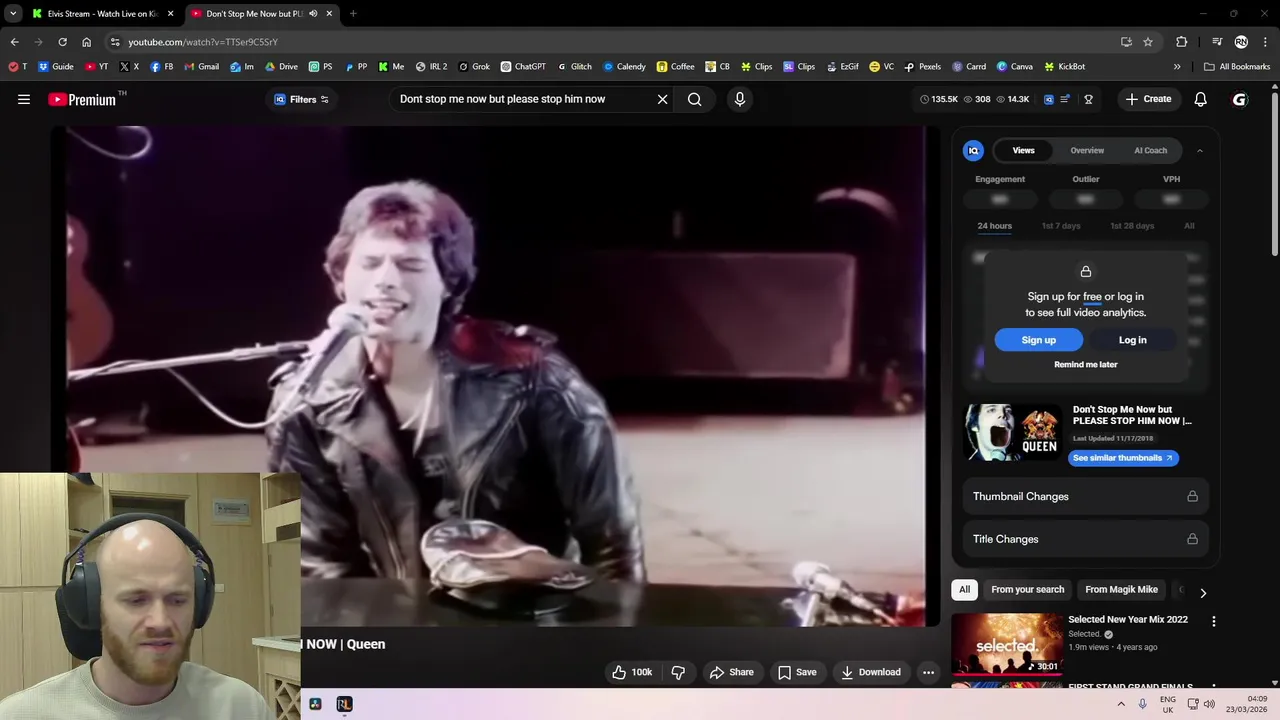The width and height of the screenshot is (1280, 720).
Task: Install app icon in address bar
Action: pyautogui.click(x=1126, y=42)
